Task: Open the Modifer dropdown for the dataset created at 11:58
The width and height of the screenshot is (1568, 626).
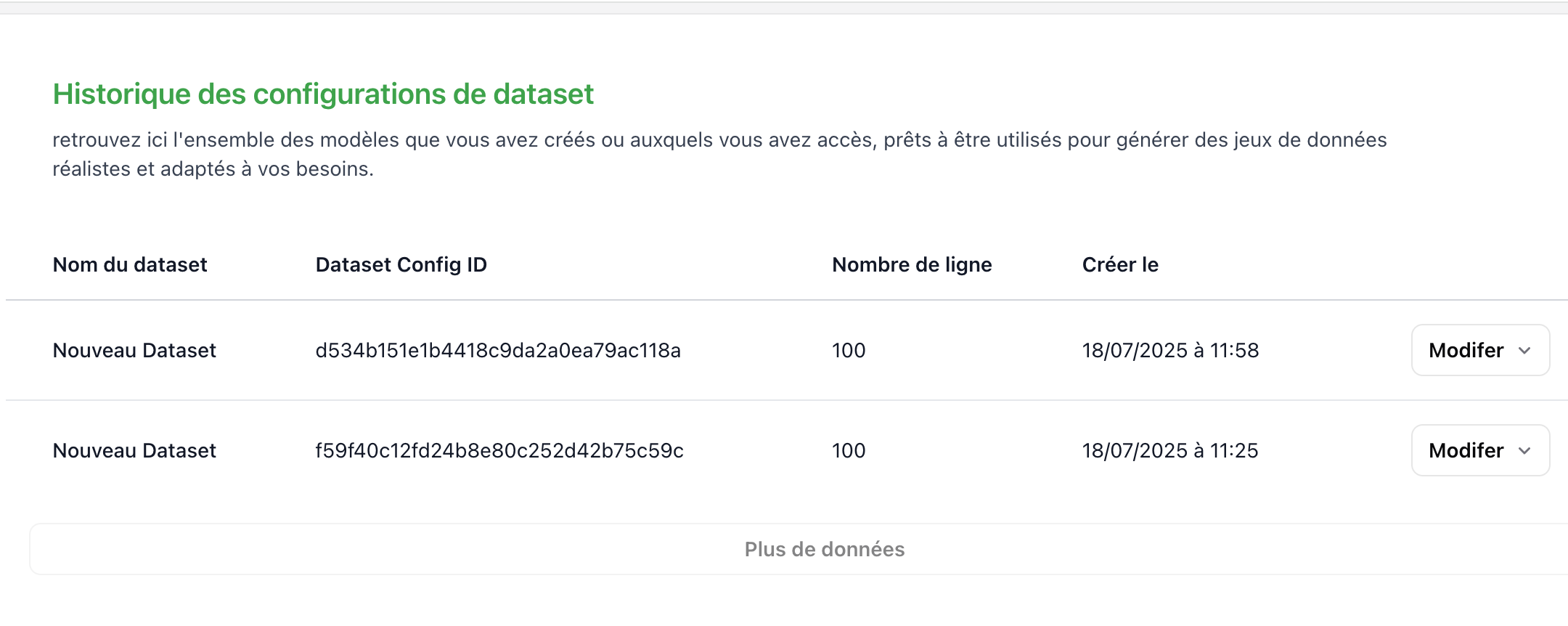Action: [1480, 350]
